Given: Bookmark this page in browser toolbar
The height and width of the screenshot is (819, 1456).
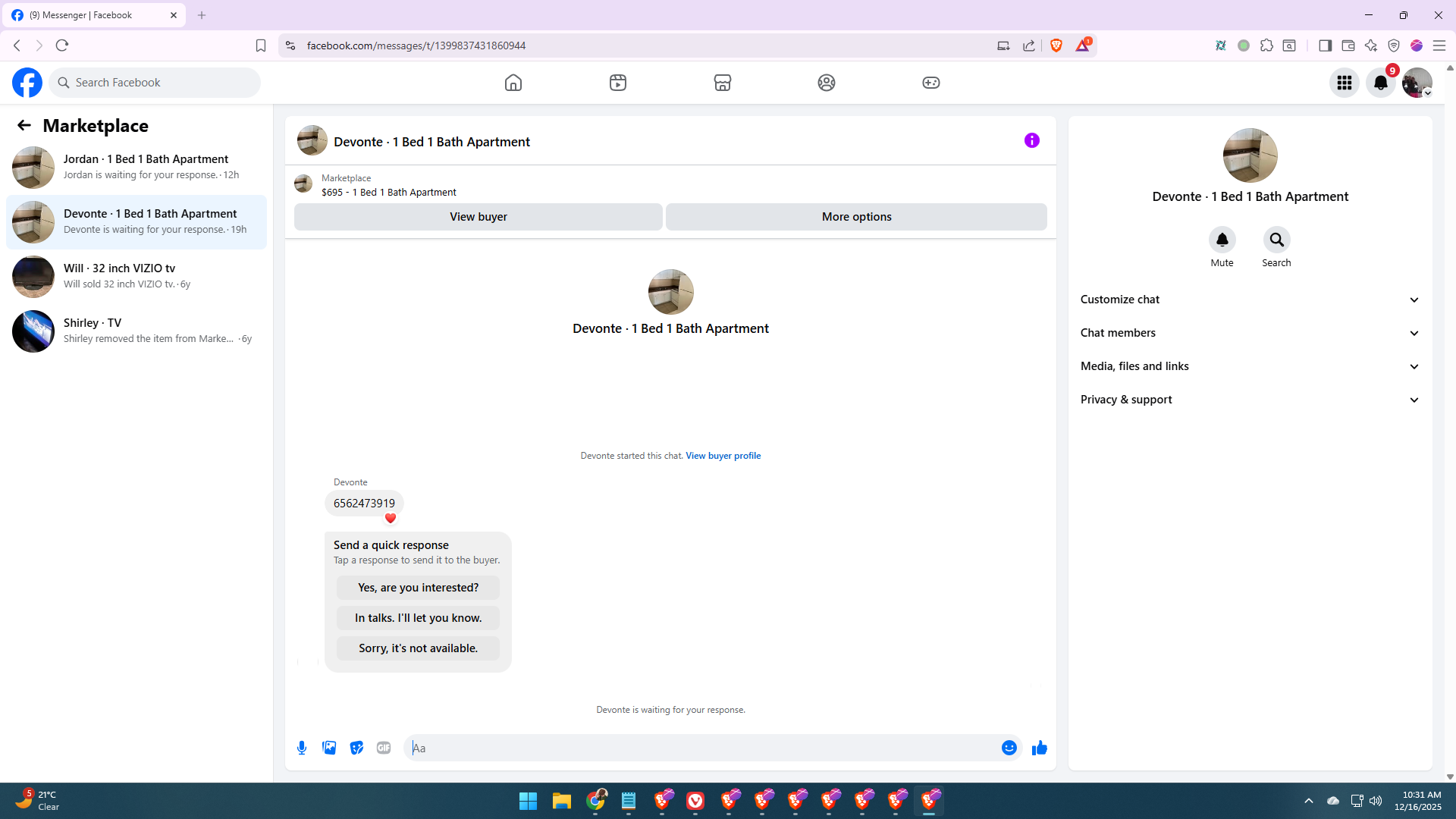Looking at the screenshot, I should pyautogui.click(x=261, y=45).
